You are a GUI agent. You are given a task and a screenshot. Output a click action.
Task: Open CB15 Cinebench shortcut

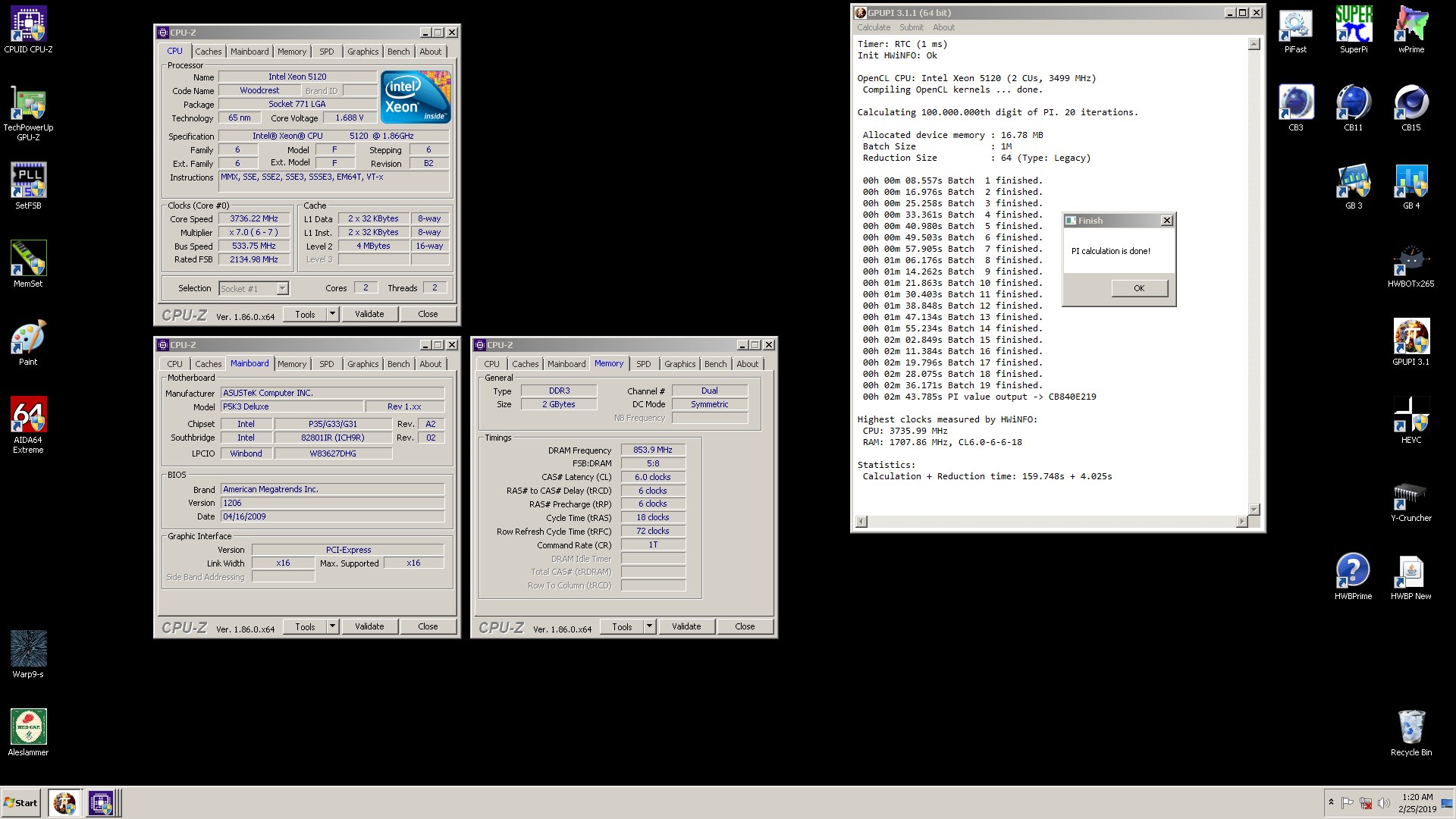[x=1411, y=108]
